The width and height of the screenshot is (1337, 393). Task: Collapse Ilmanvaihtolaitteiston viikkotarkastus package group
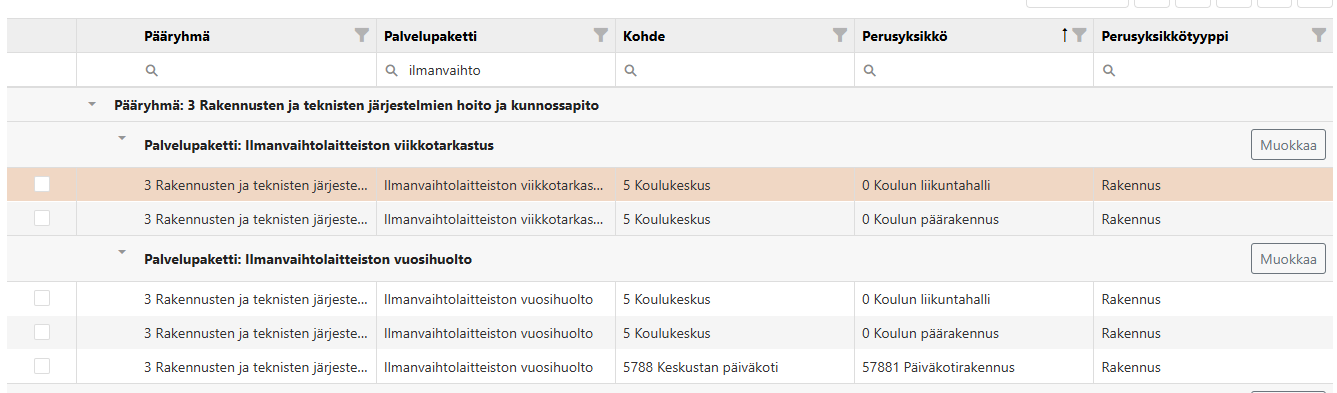coord(122,138)
